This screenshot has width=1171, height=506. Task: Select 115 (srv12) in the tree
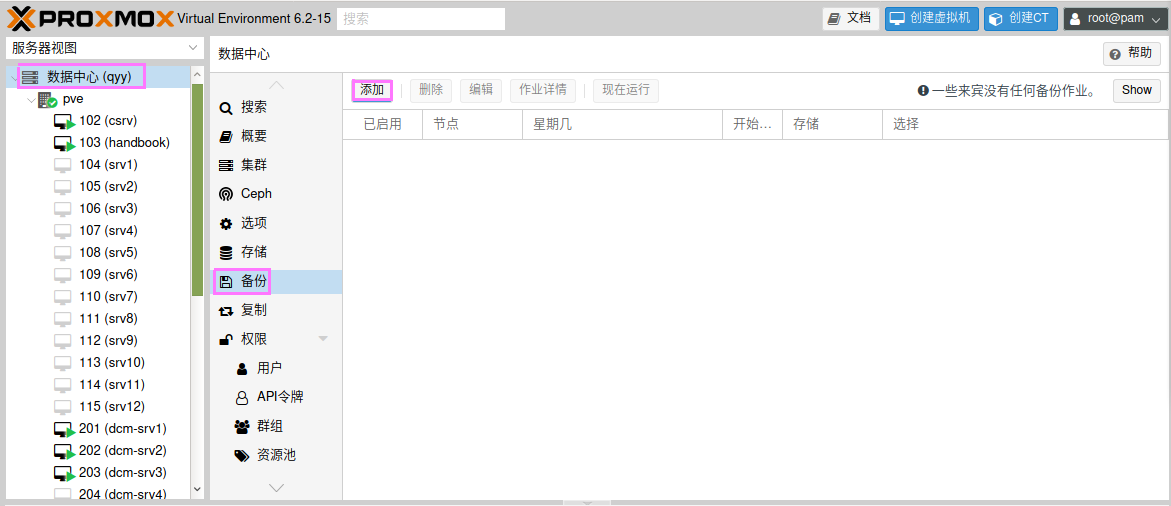click(x=112, y=407)
